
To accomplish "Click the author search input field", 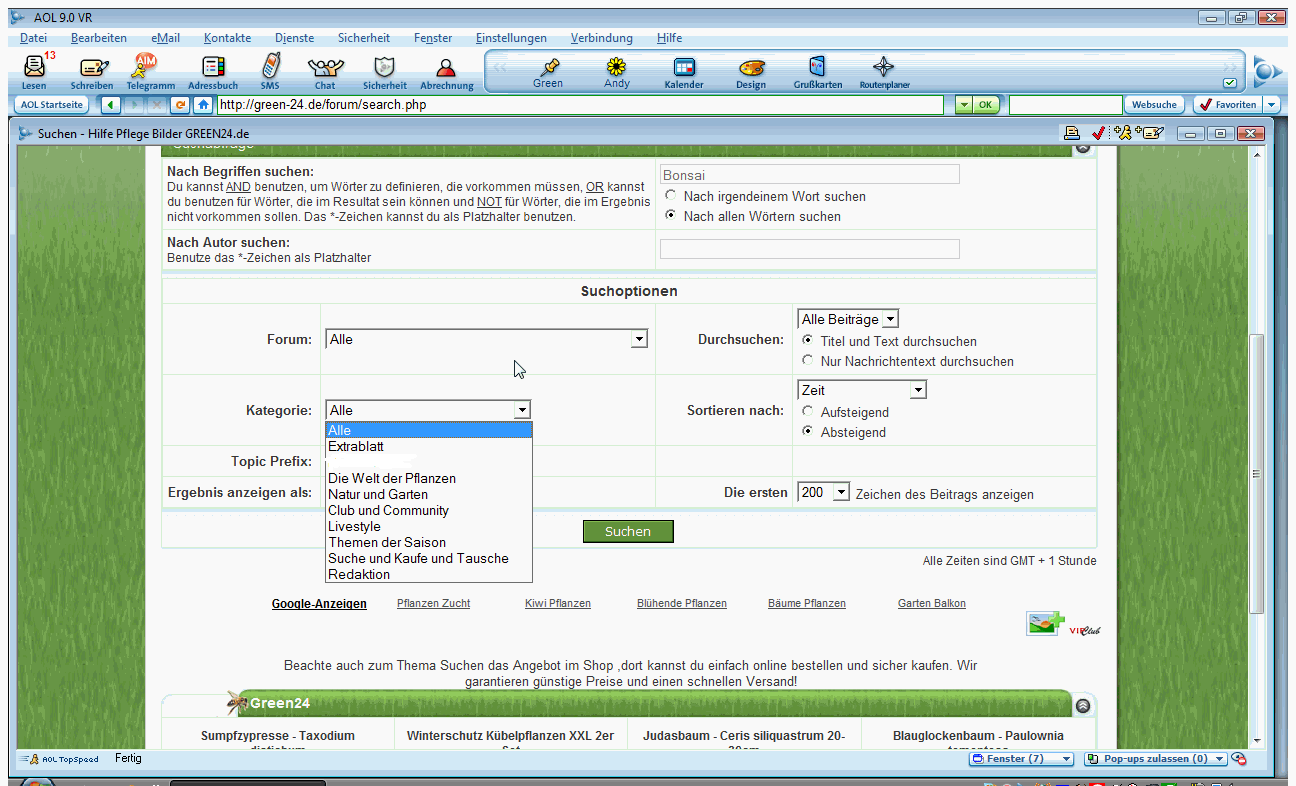I will pyautogui.click(x=809, y=249).
